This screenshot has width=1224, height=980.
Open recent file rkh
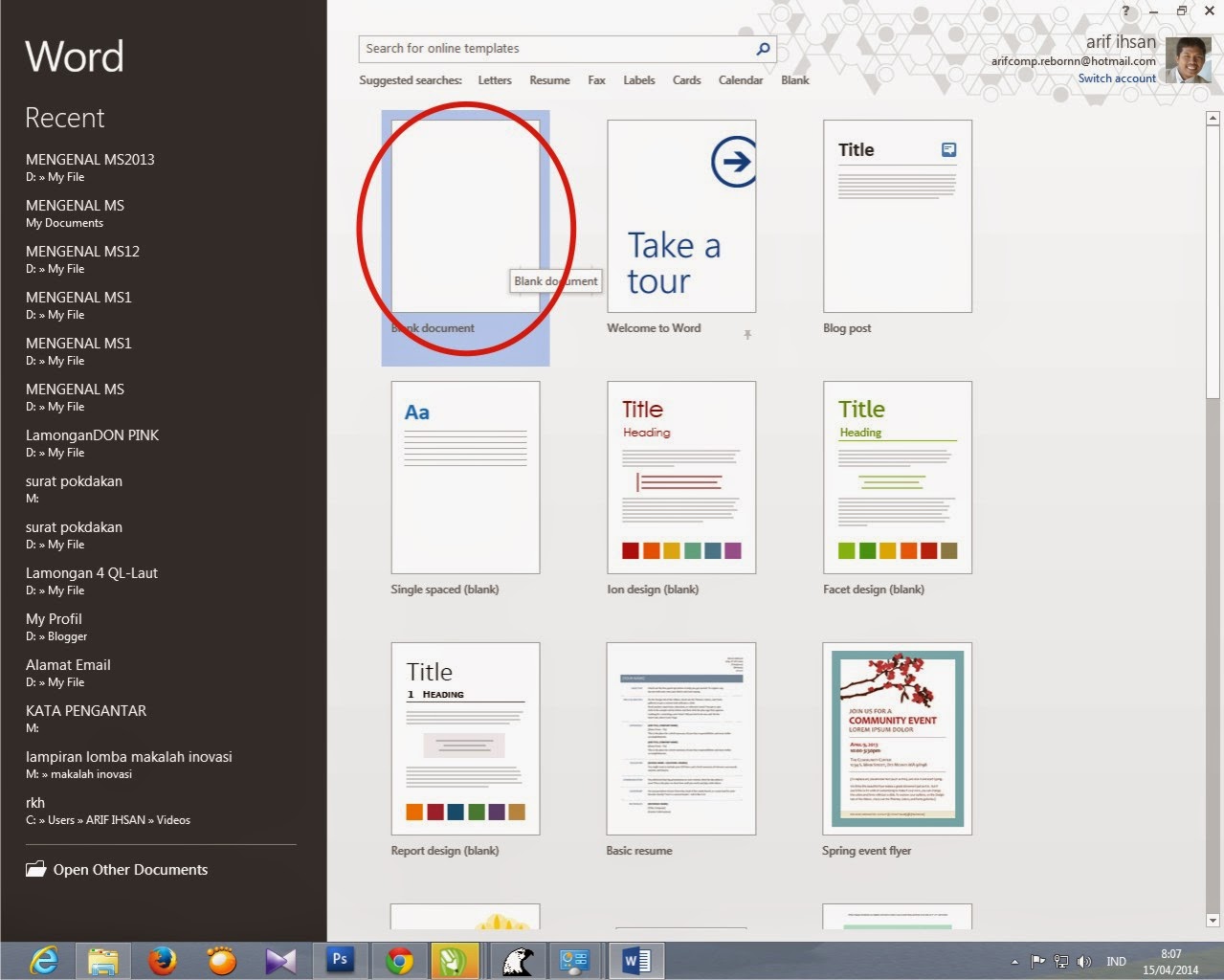pos(108,811)
